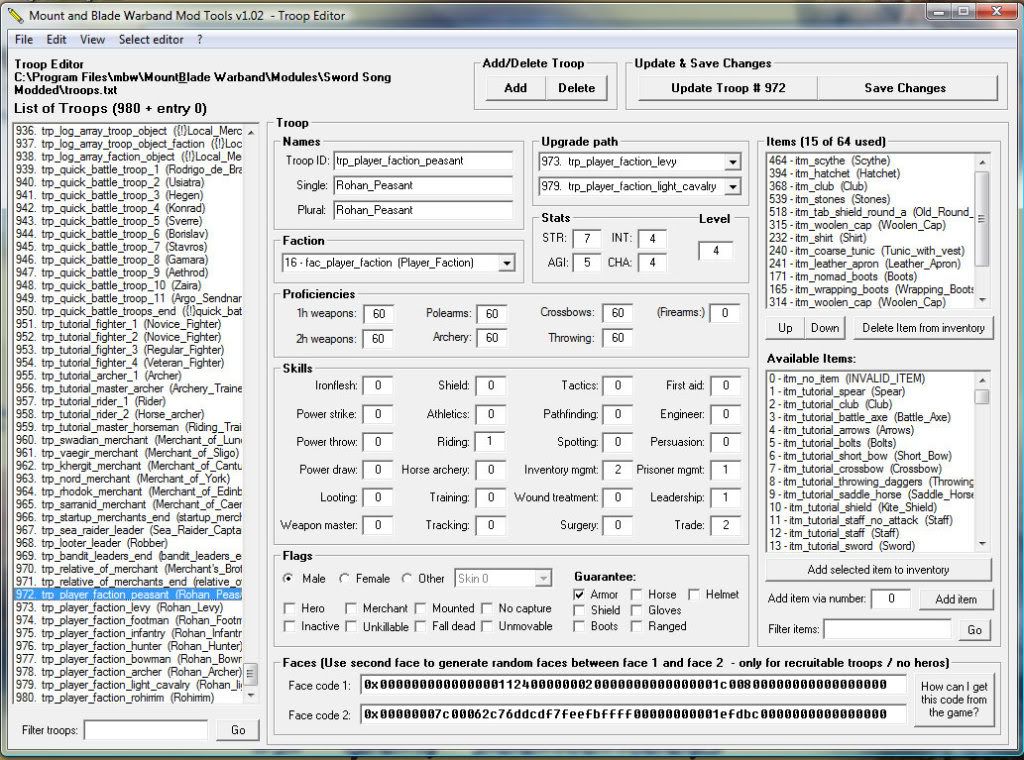Click Delete Item from inventory

click(x=923, y=328)
